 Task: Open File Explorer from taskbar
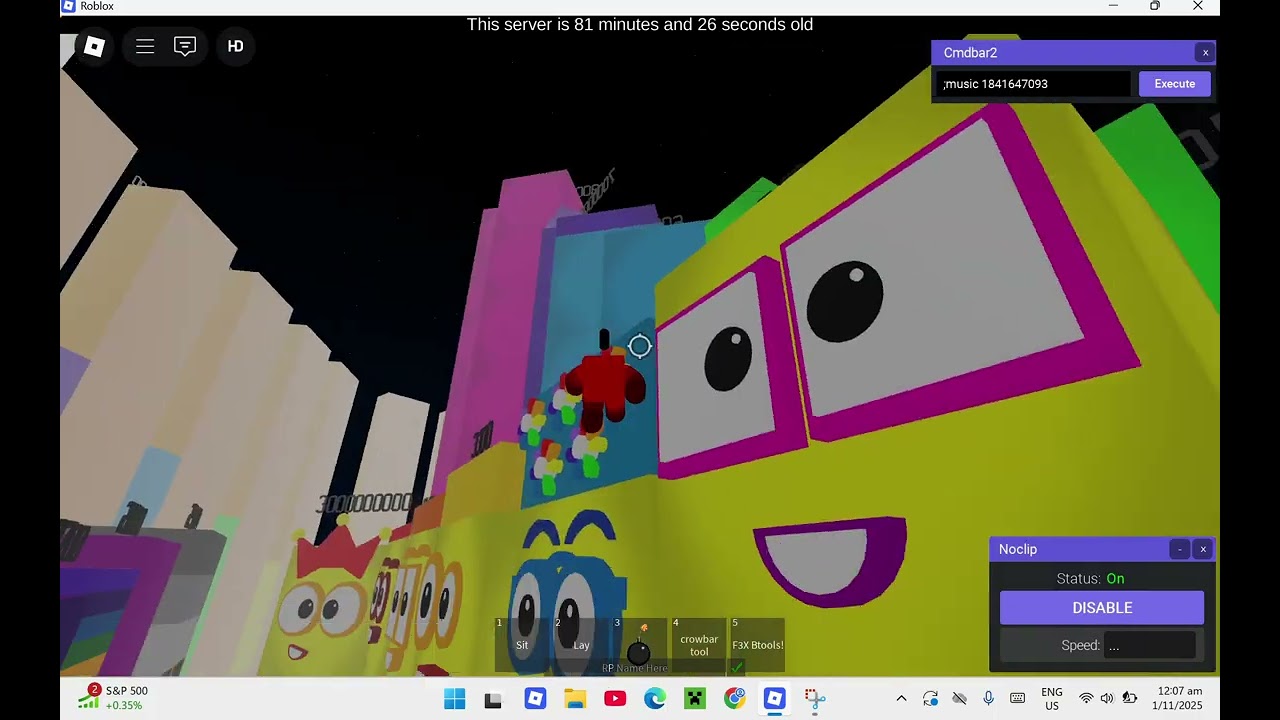(575, 699)
